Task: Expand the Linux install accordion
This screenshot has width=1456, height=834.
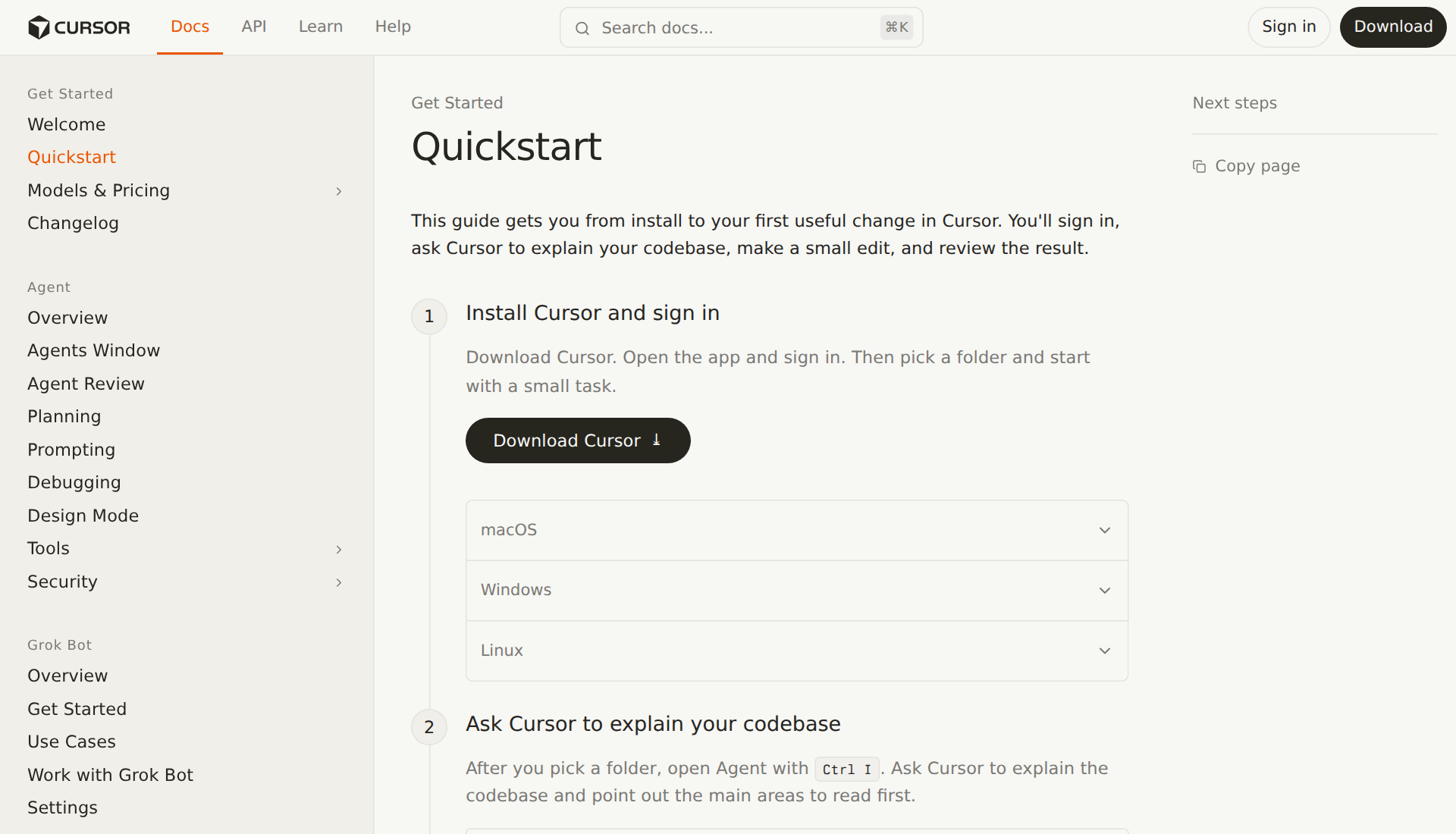Action: (x=796, y=651)
